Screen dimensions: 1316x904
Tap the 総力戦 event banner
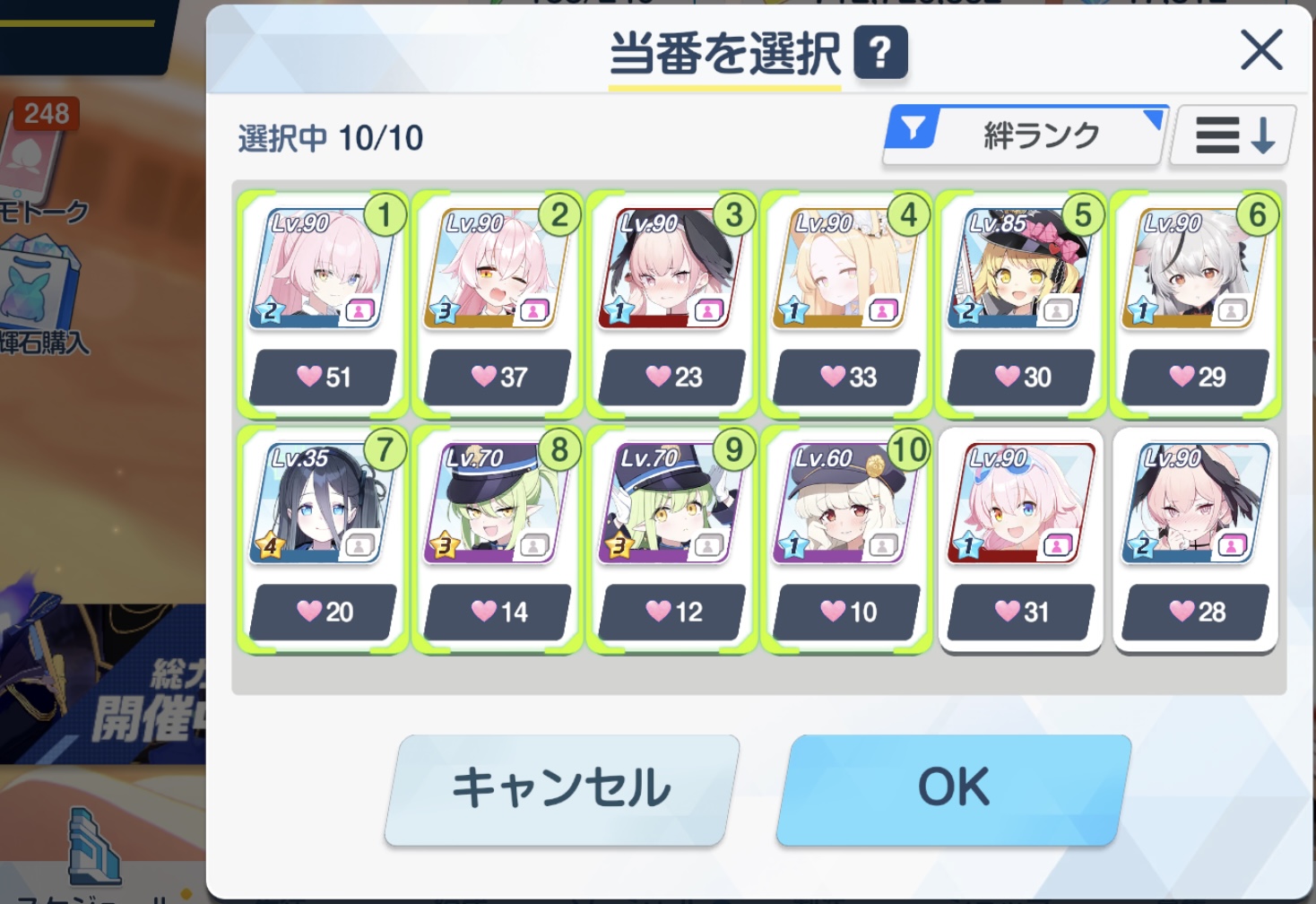(x=103, y=682)
